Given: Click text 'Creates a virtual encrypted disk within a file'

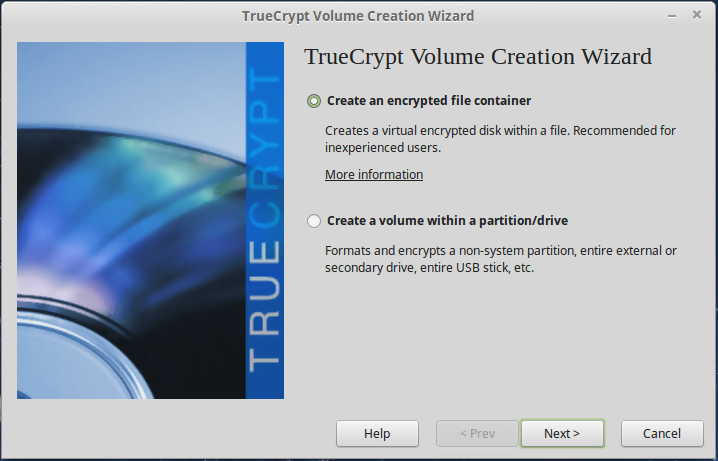Looking at the screenshot, I should pyautogui.click(x=447, y=131).
